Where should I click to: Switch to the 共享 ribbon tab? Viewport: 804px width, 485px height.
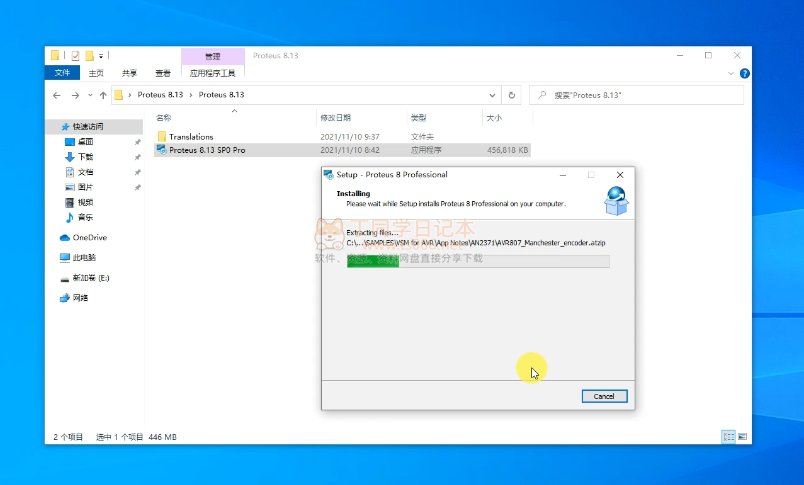click(129, 73)
